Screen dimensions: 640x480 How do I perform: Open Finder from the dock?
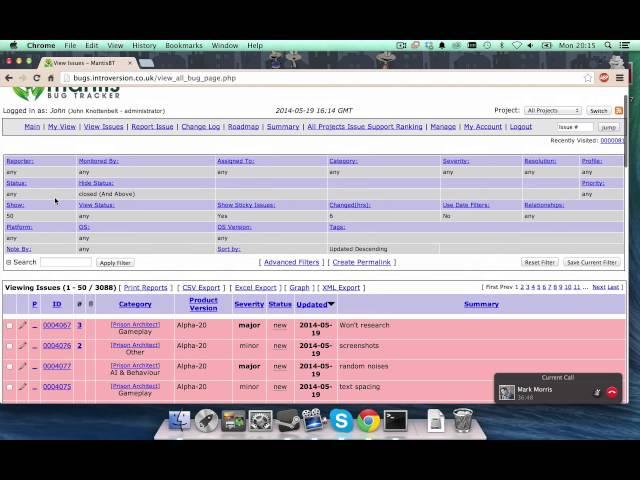(x=179, y=420)
